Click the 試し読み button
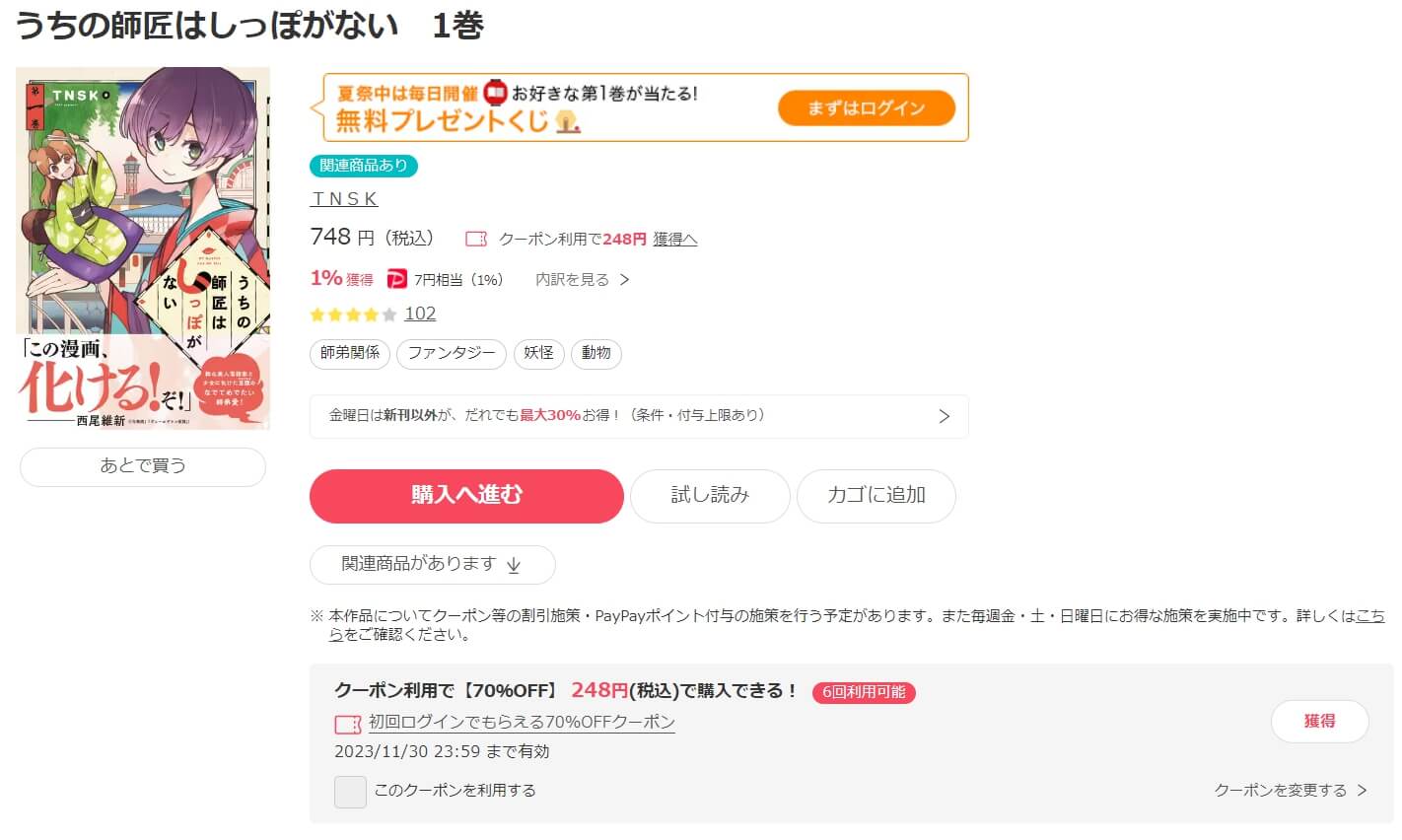 (710, 496)
